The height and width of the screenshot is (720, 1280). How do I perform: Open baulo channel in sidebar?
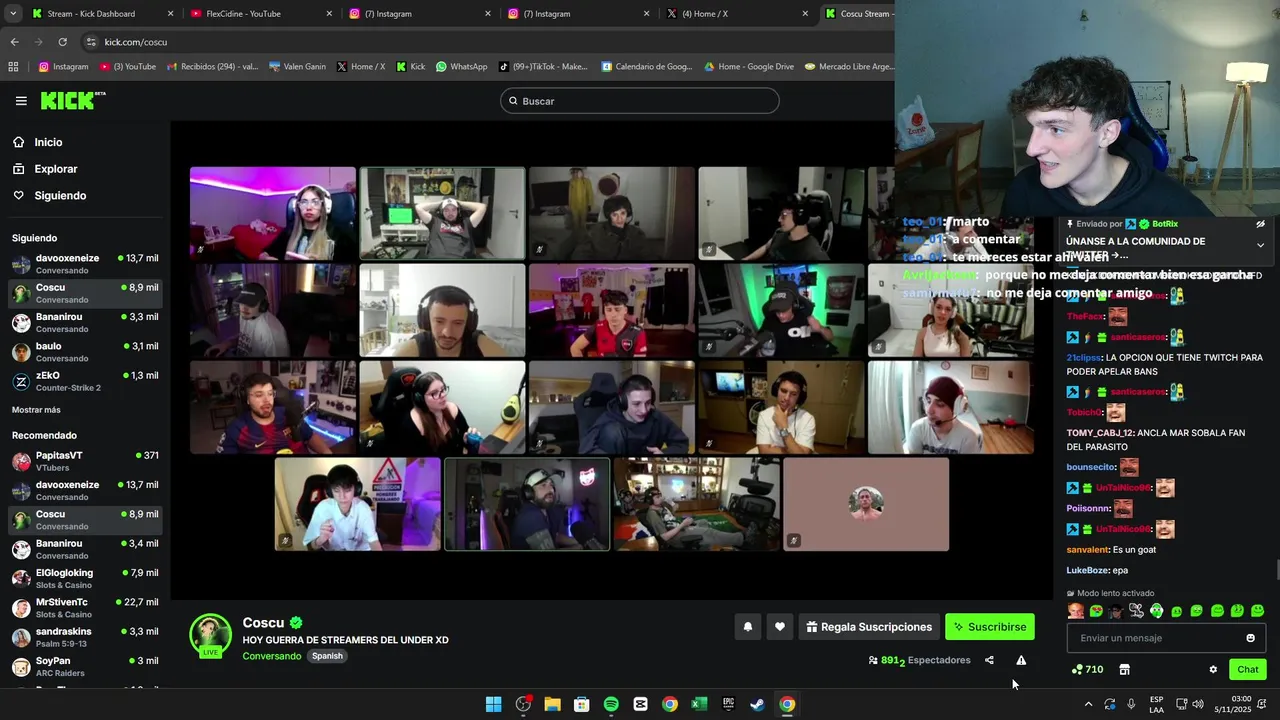click(x=85, y=352)
